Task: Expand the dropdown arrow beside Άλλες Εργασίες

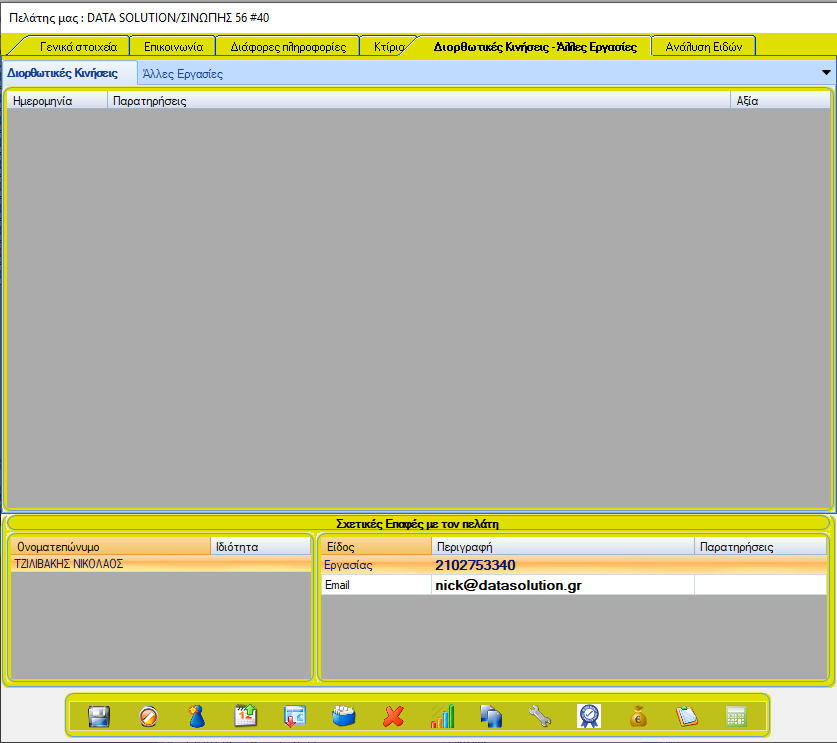Action: pyautogui.click(x=826, y=73)
